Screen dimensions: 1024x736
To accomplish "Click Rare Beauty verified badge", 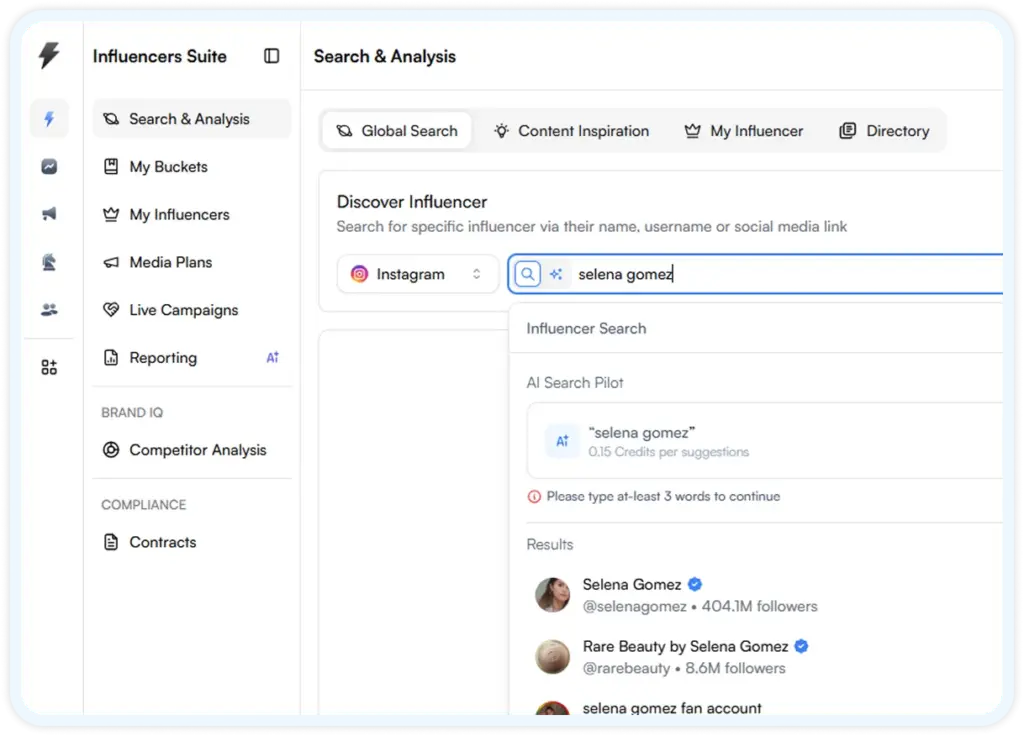I will coord(801,646).
